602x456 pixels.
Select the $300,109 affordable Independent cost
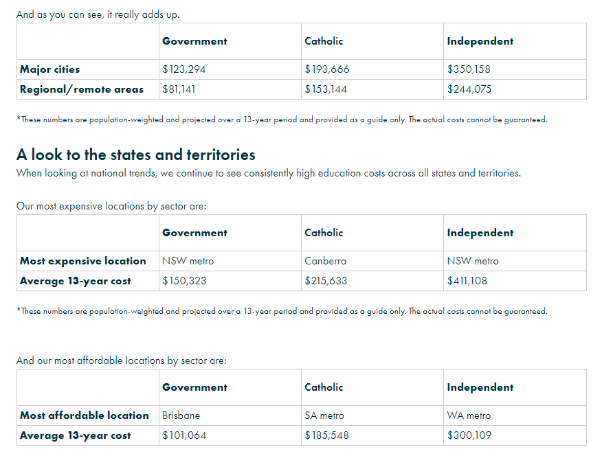click(468, 435)
